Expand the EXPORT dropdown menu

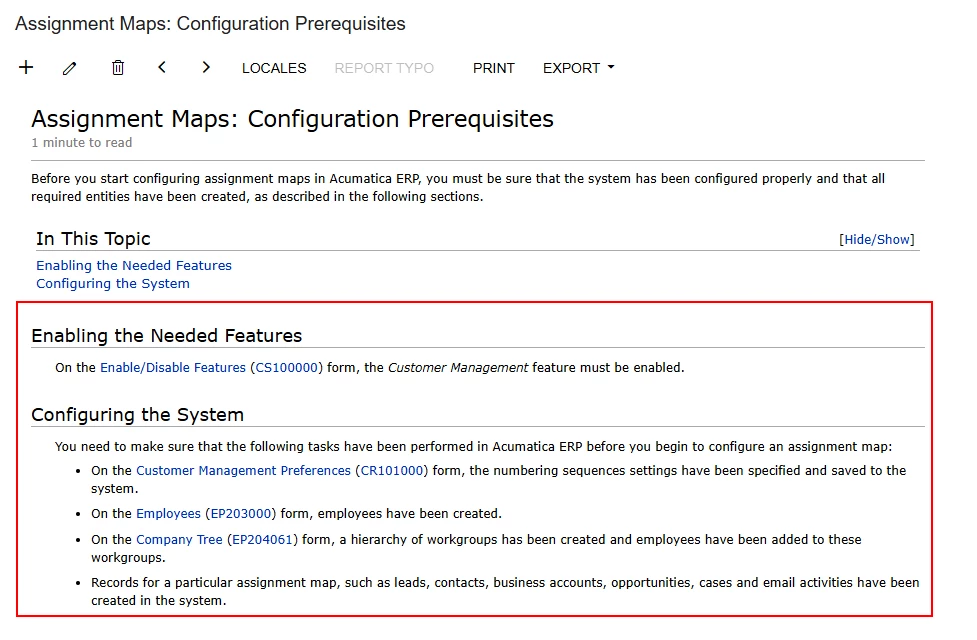coord(578,68)
